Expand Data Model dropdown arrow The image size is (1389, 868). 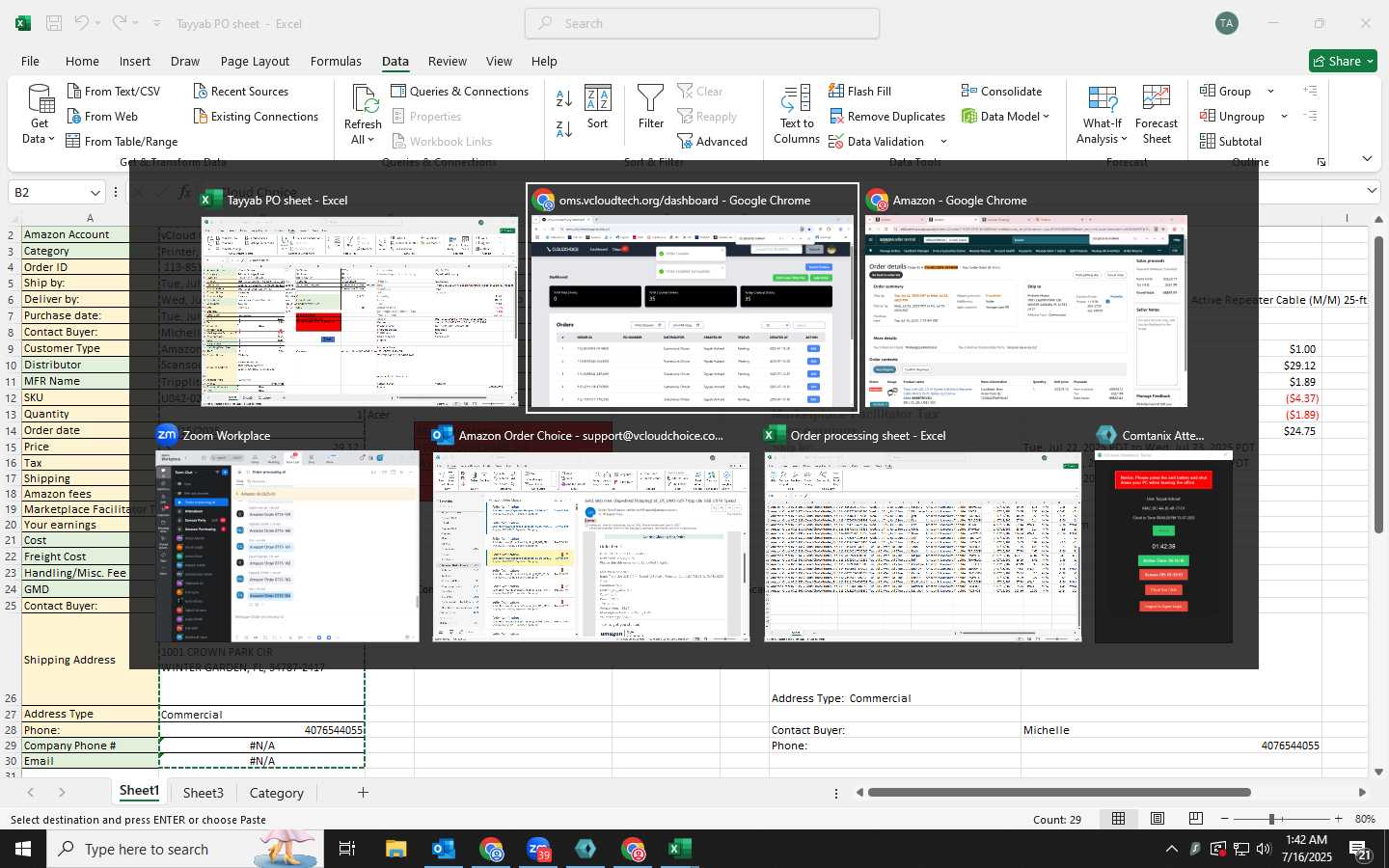(x=1047, y=116)
